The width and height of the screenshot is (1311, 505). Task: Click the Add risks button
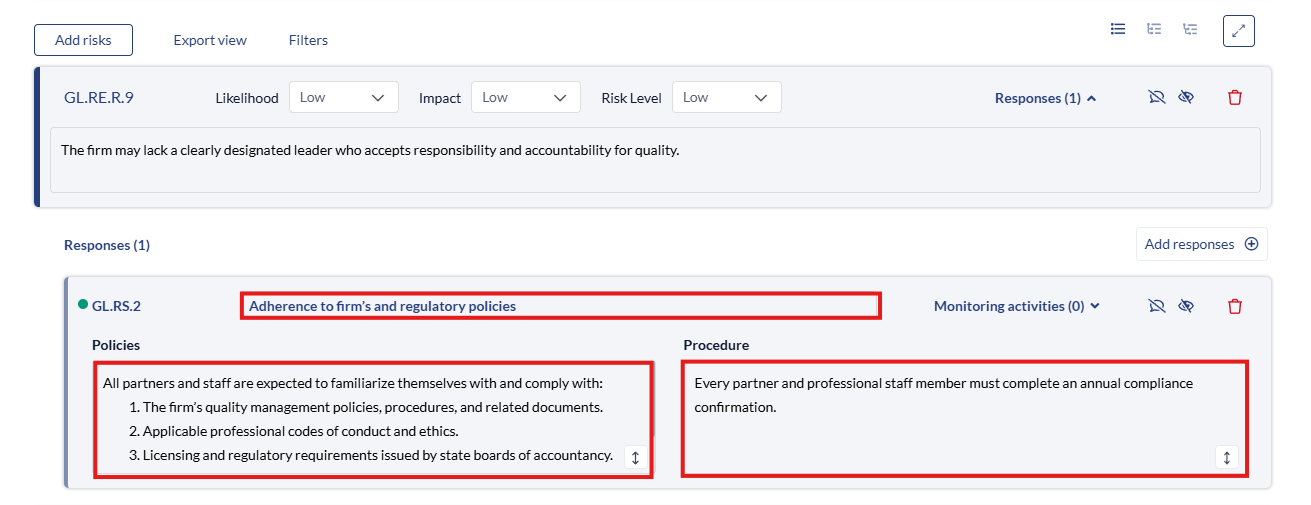(83, 40)
